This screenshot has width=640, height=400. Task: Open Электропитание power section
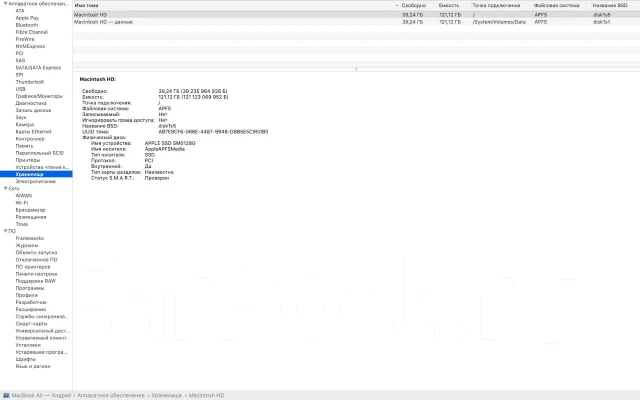click(36, 181)
